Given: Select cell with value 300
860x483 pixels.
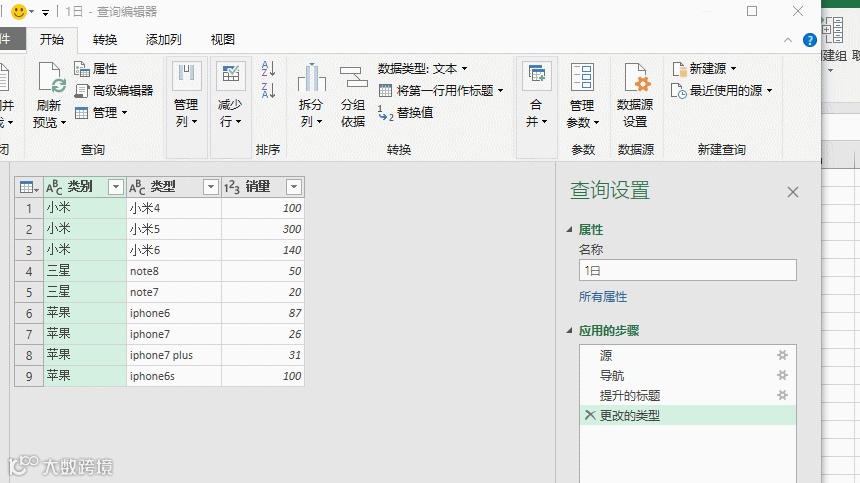Looking at the screenshot, I should [263, 229].
